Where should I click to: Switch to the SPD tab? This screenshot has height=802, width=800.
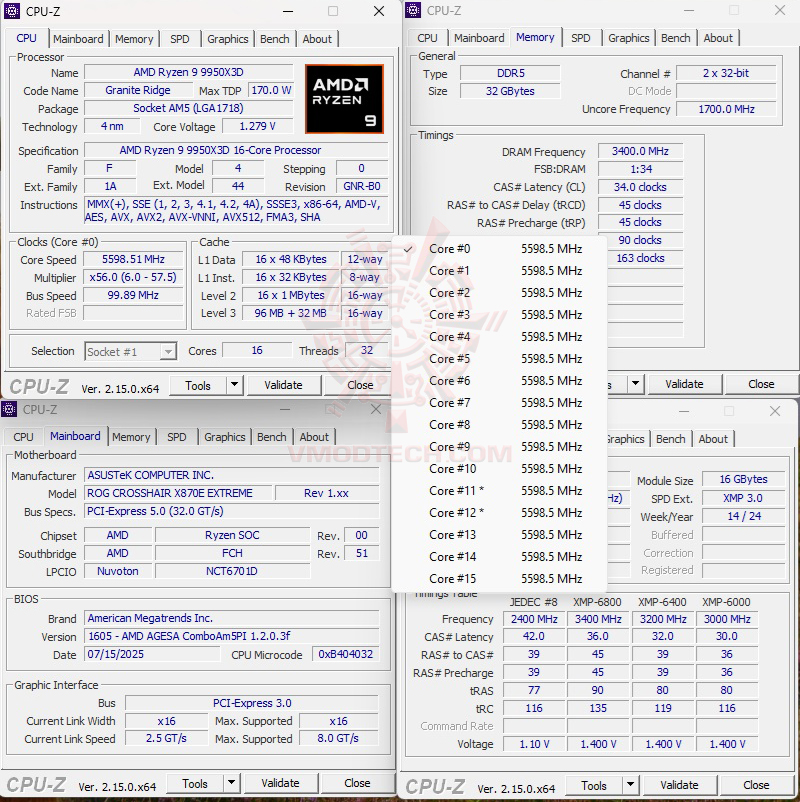tap(180, 39)
